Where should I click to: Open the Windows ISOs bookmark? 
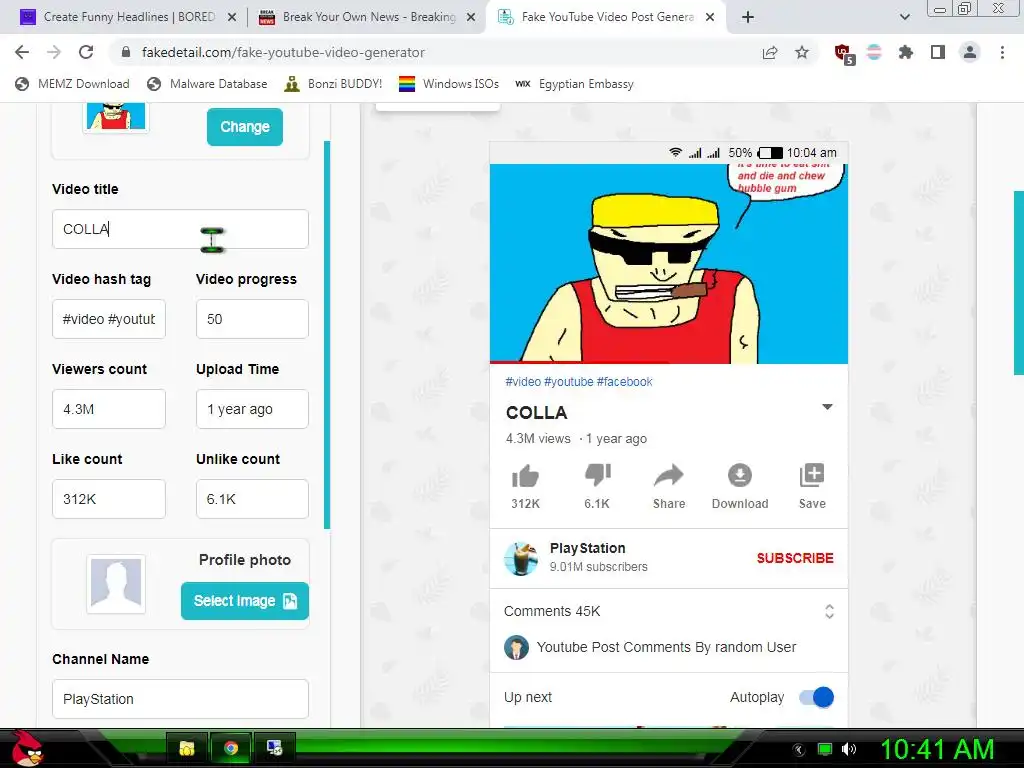click(x=449, y=84)
